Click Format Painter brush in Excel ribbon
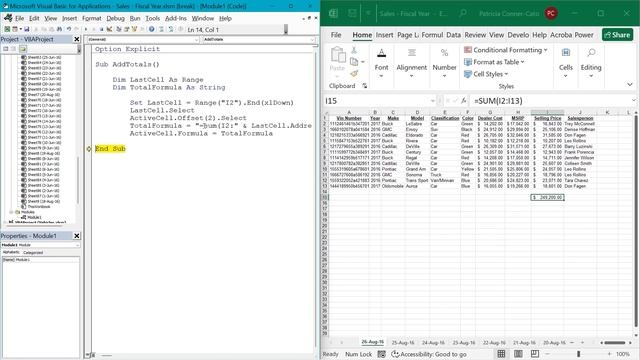 (x=354, y=74)
